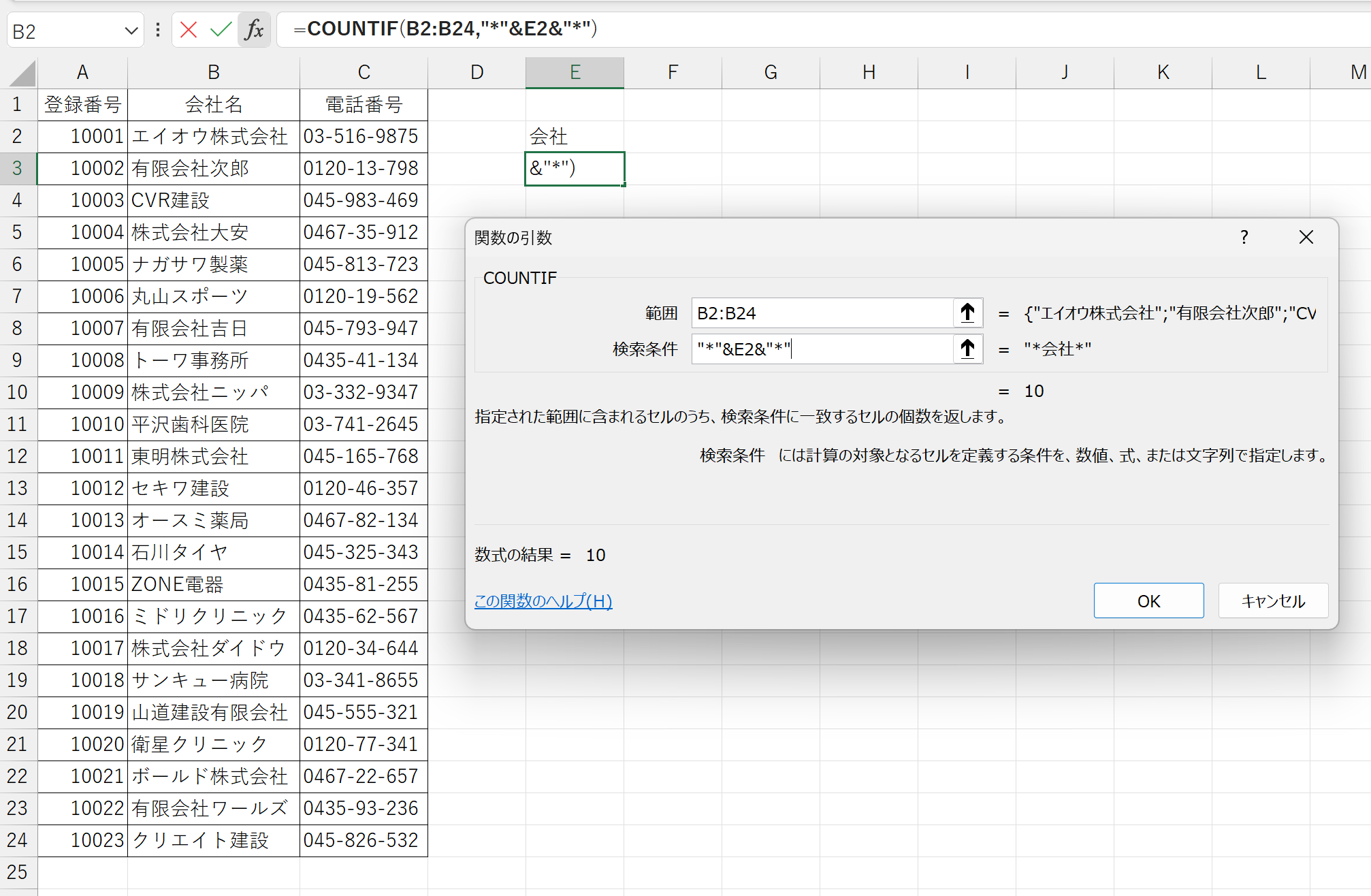
Task: Click phone number cell 0467-22-657
Action: [x=364, y=776]
